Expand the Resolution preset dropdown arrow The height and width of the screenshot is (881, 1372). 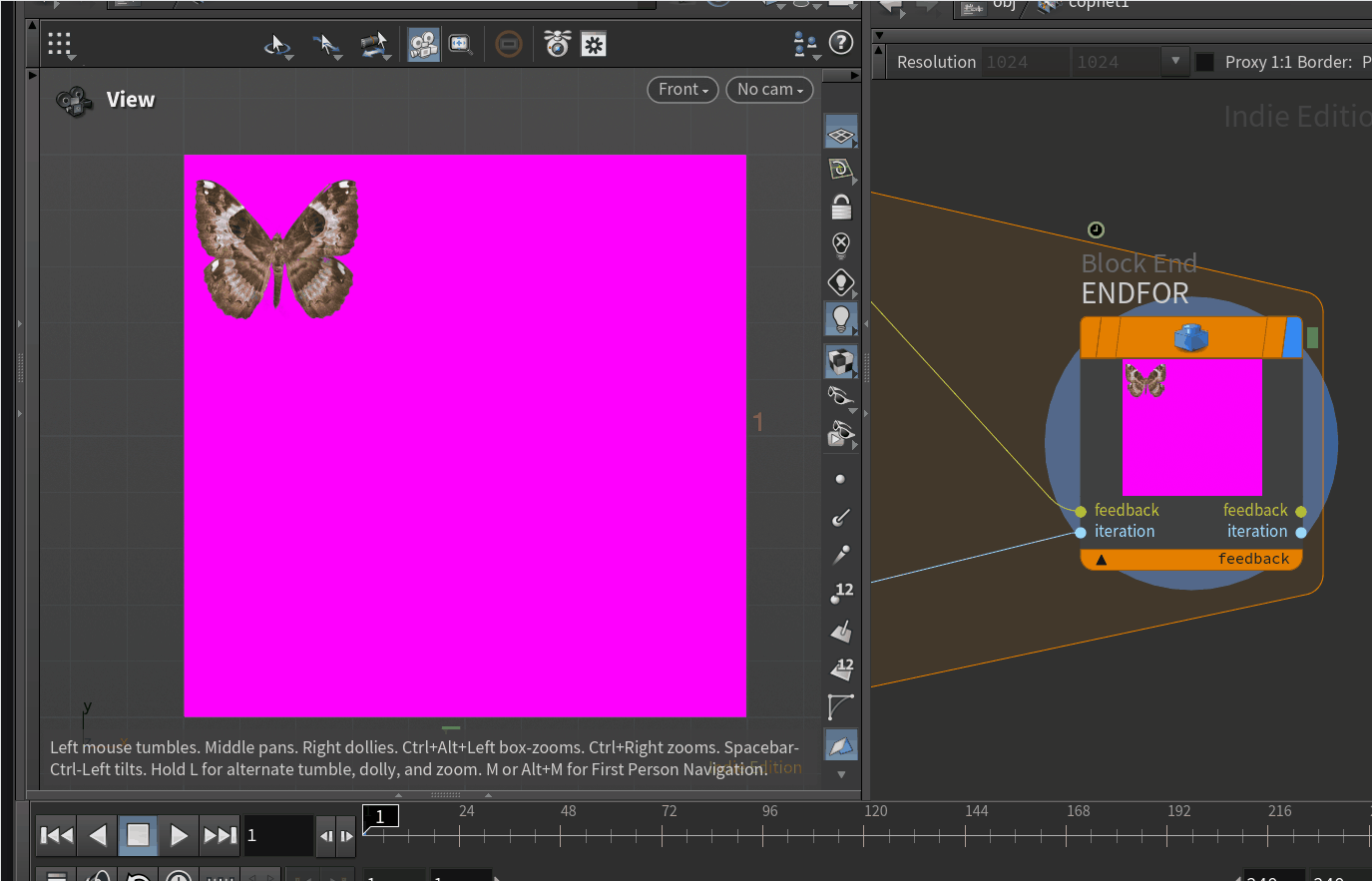(x=1175, y=62)
